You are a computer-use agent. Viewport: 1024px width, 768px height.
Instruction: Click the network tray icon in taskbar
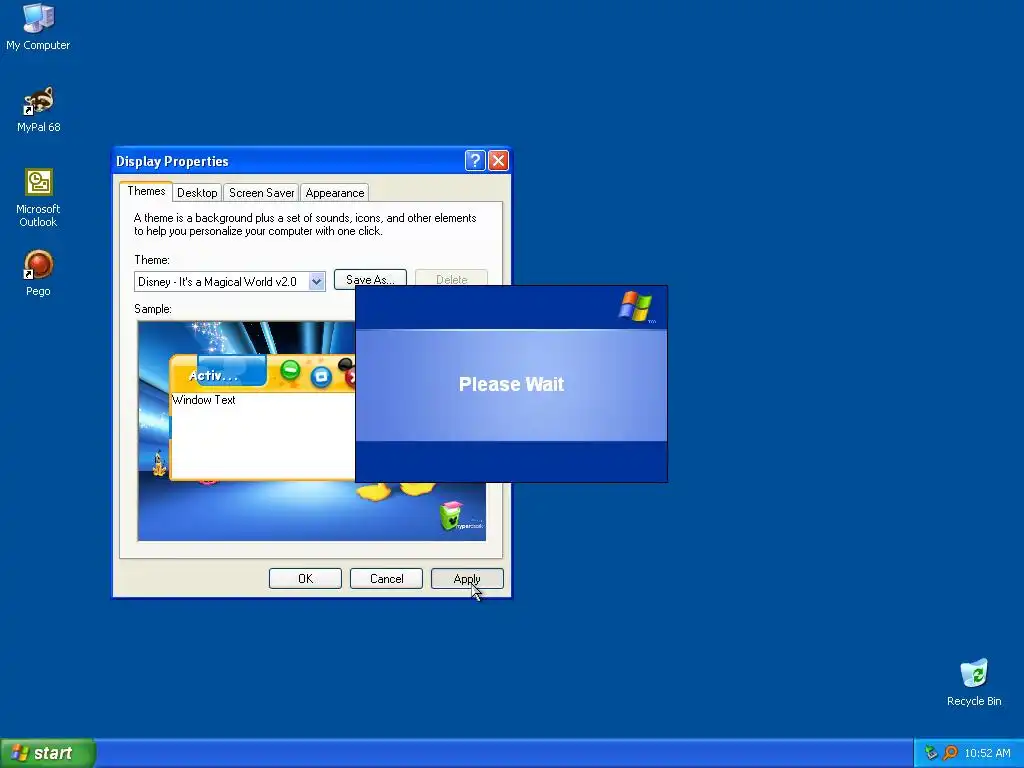coord(931,753)
